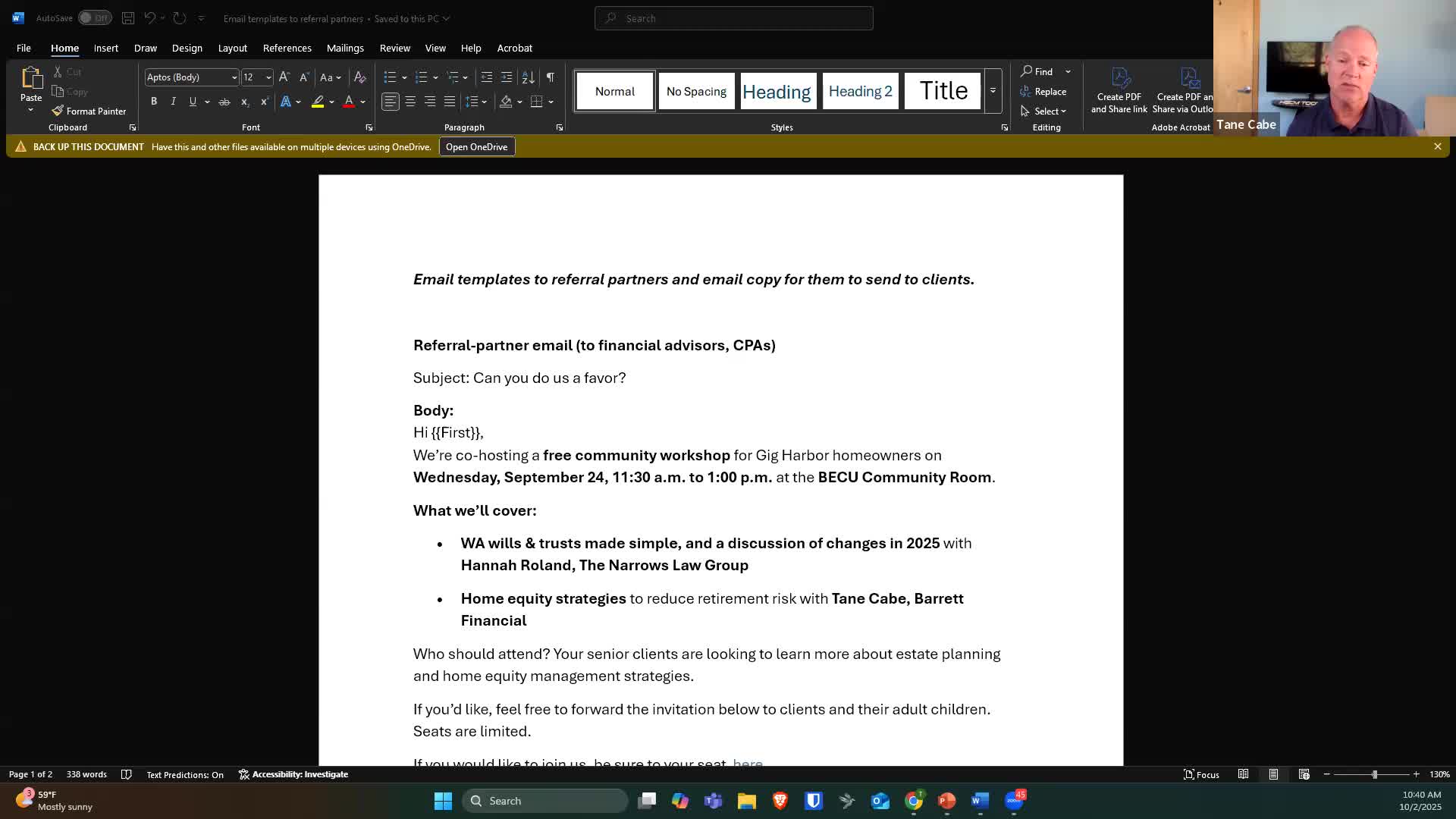Click the Open OneDrive button
This screenshot has width=1456, height=819.
(476, 147)
